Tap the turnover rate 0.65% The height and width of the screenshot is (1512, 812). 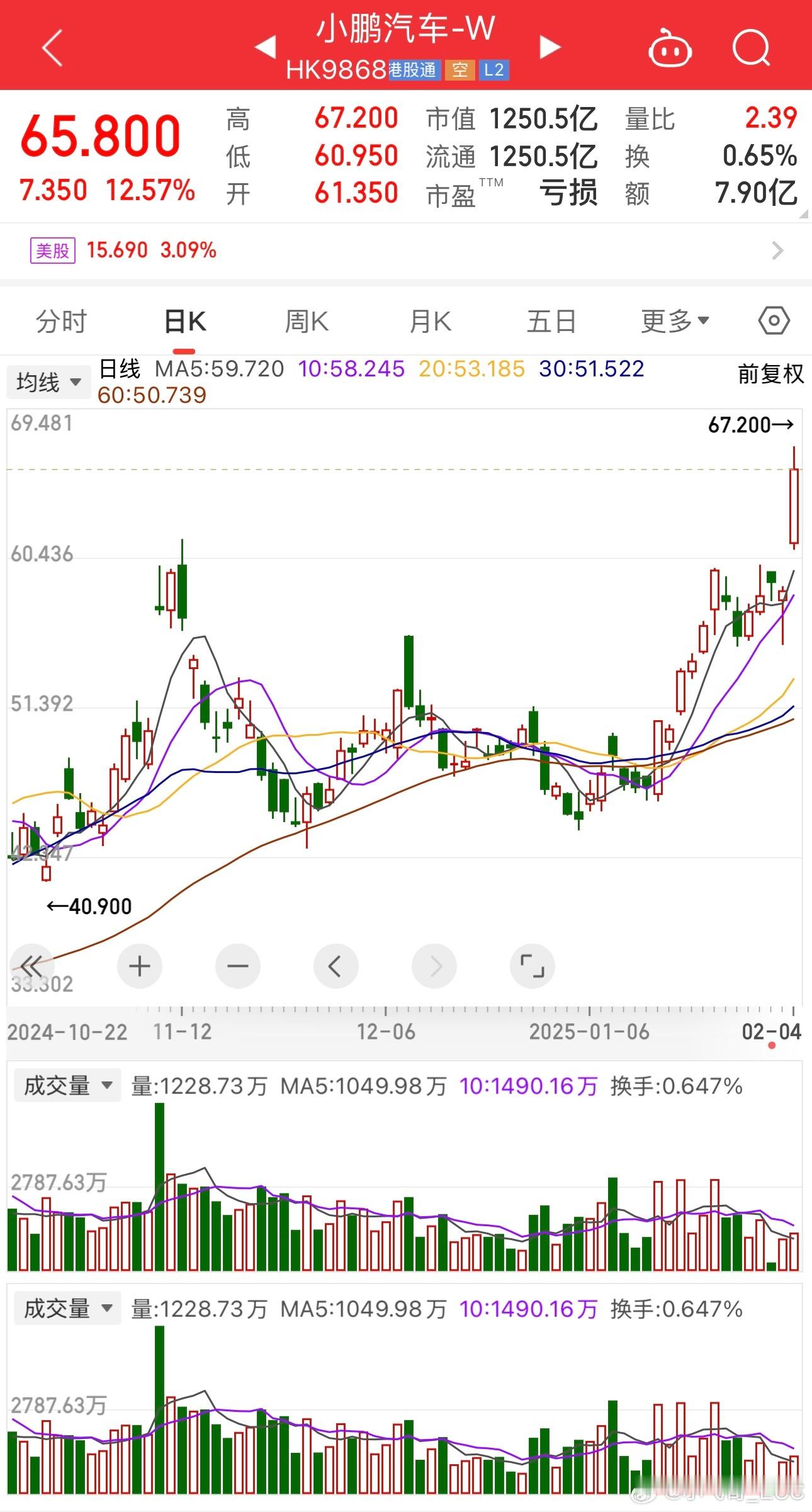tap(760, 155)
